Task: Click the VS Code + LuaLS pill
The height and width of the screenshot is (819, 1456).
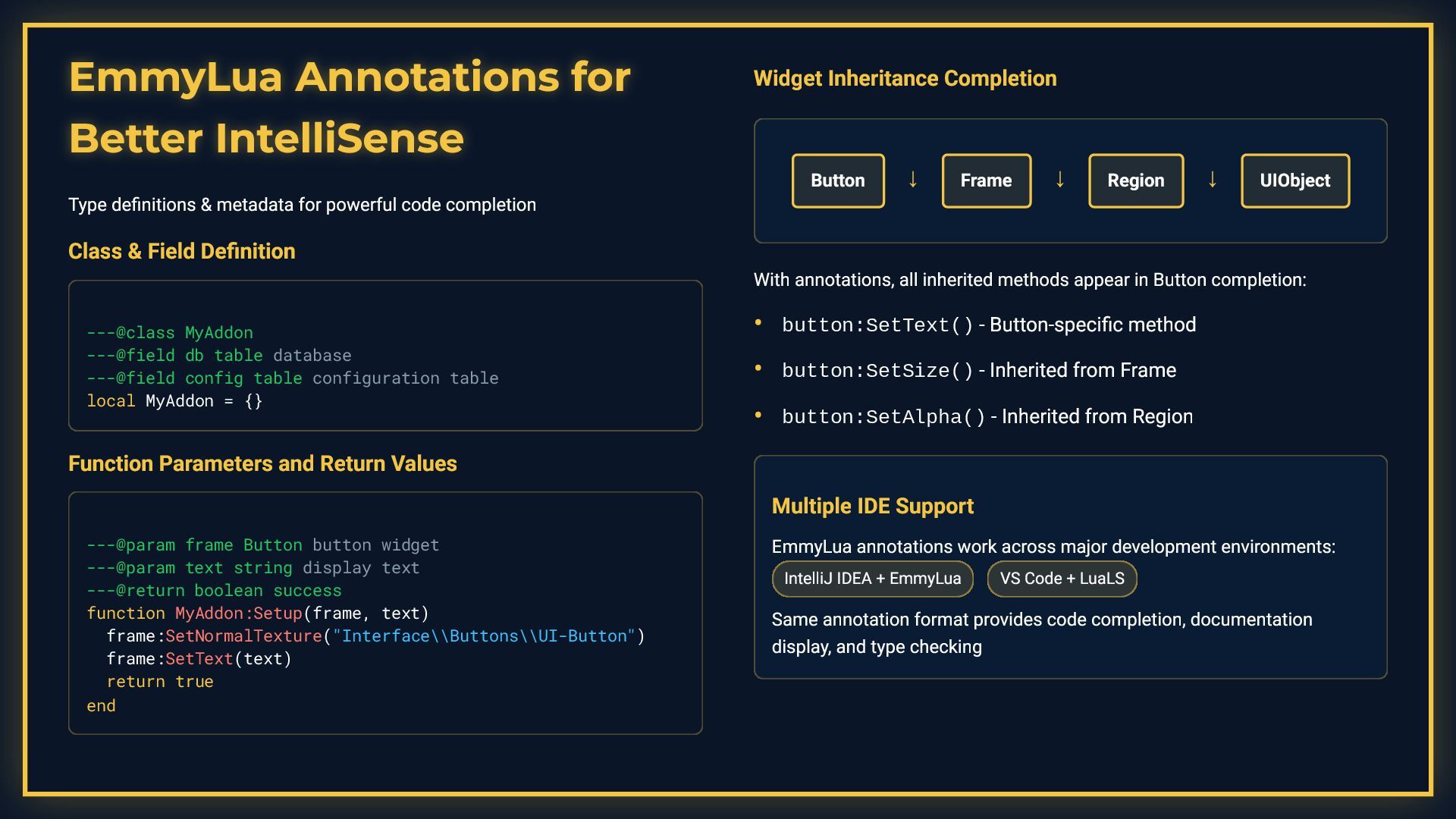Action: 1061,579
